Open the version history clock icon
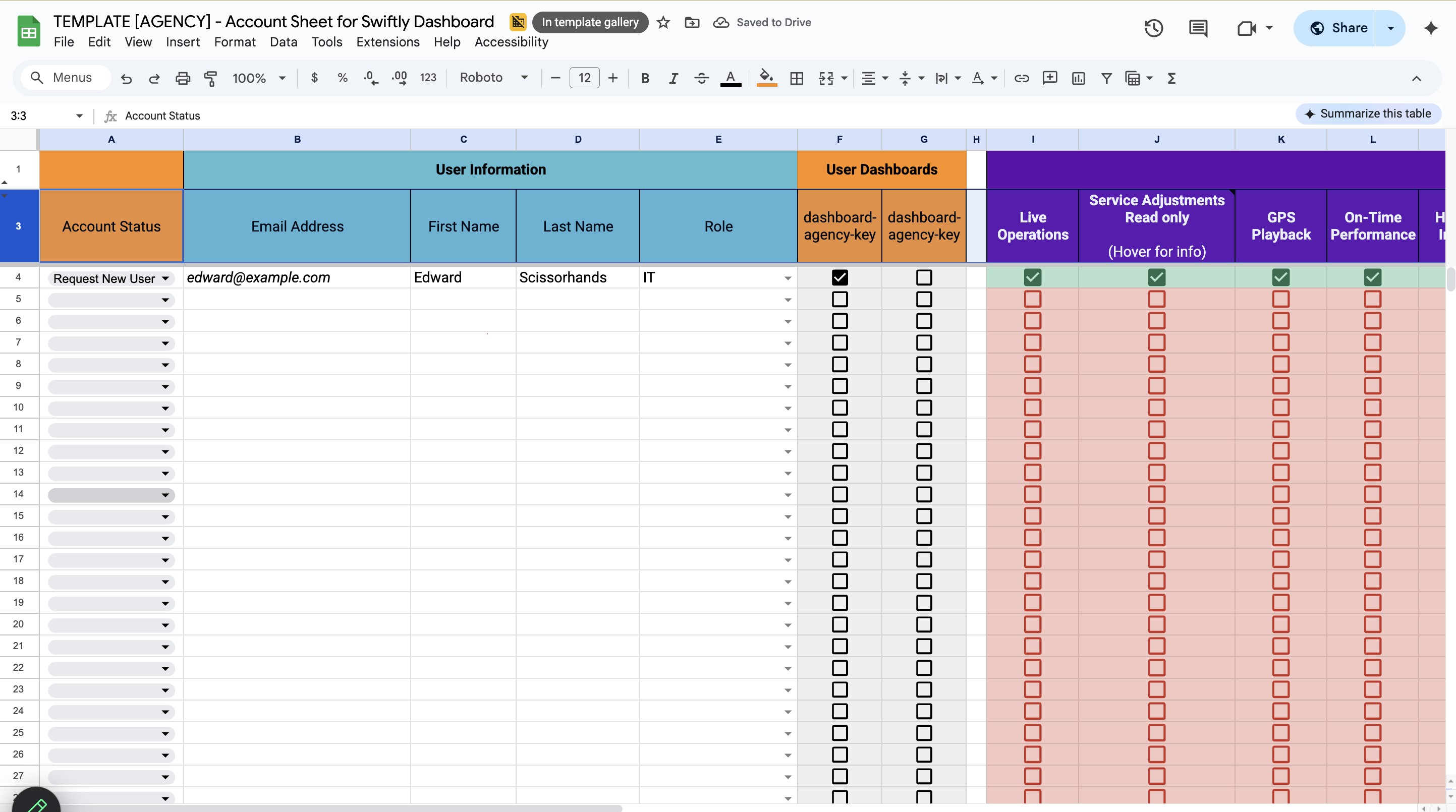Screen dimensions: 1456x812 point(1153,28)
